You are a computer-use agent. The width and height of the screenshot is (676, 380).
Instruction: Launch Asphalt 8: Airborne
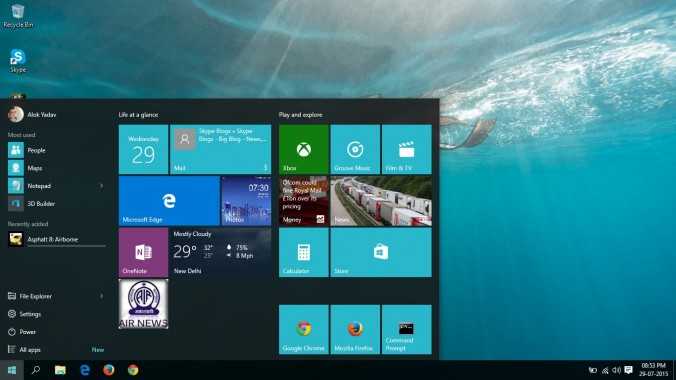[56, 239]
